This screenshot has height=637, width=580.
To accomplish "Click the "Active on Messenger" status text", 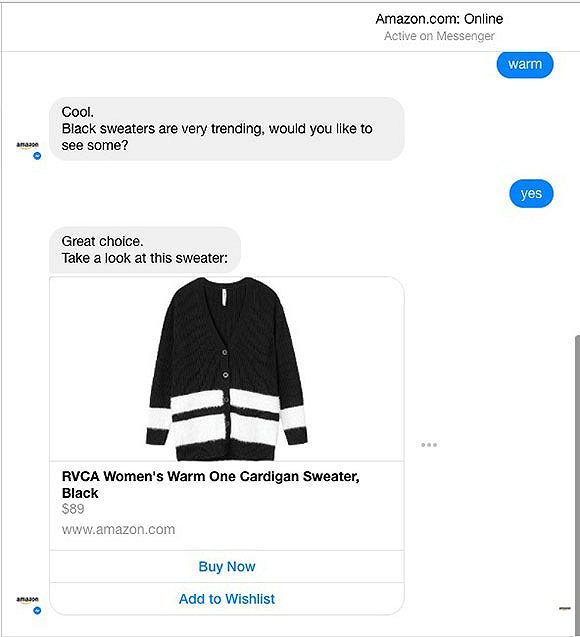I will (x=439, y=36).
